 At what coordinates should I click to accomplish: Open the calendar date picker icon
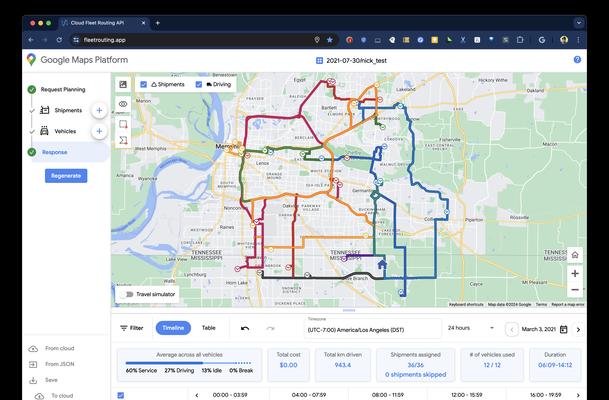pos(564,329)
